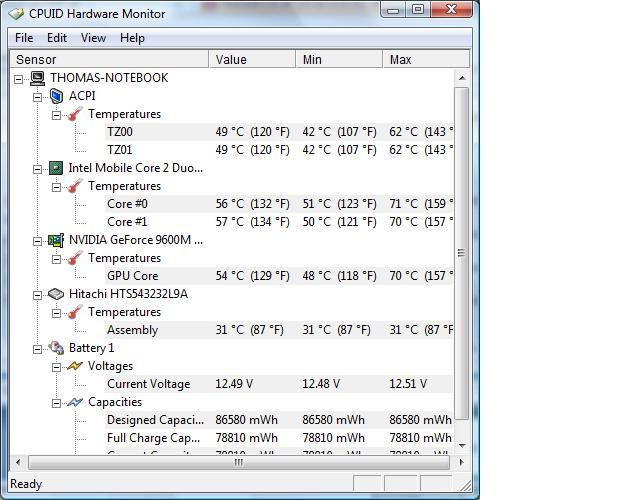Collapse the THOMAS-NOTEBOOK root node

click(x=18, y=79)
